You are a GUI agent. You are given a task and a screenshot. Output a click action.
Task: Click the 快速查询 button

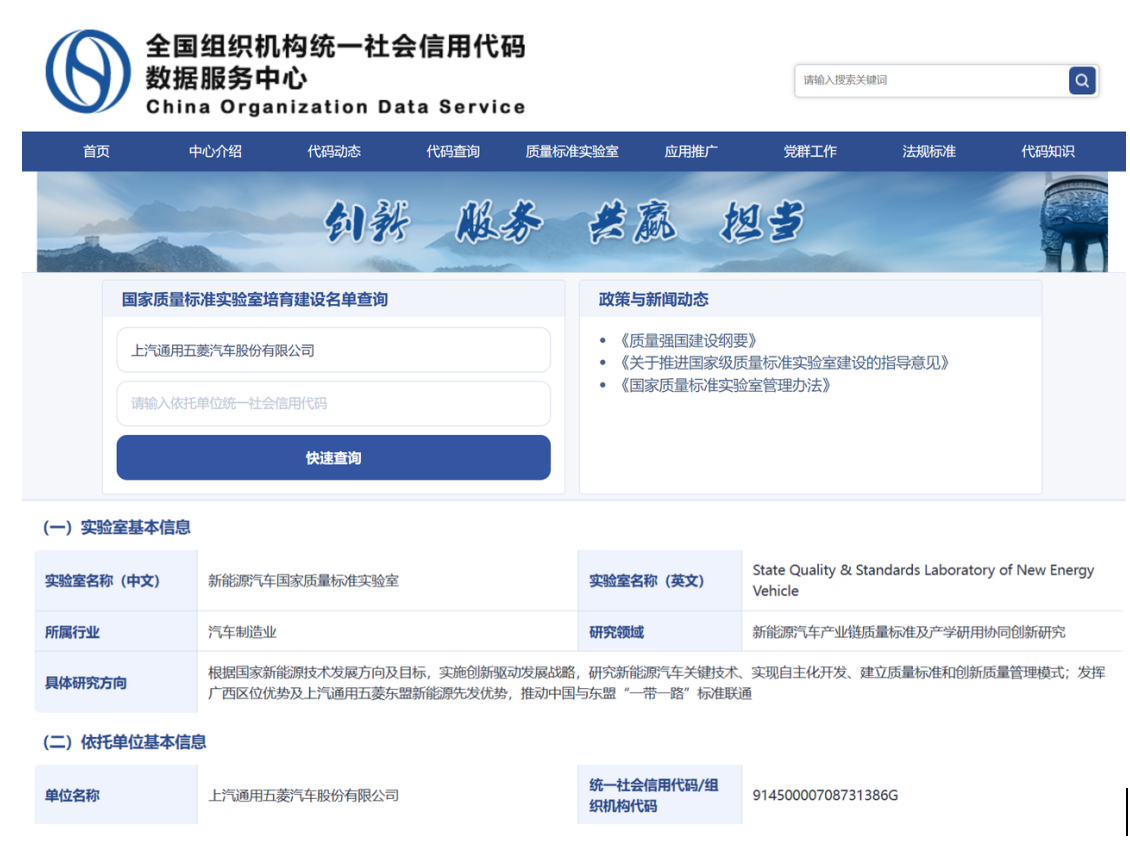click(334, 458)
